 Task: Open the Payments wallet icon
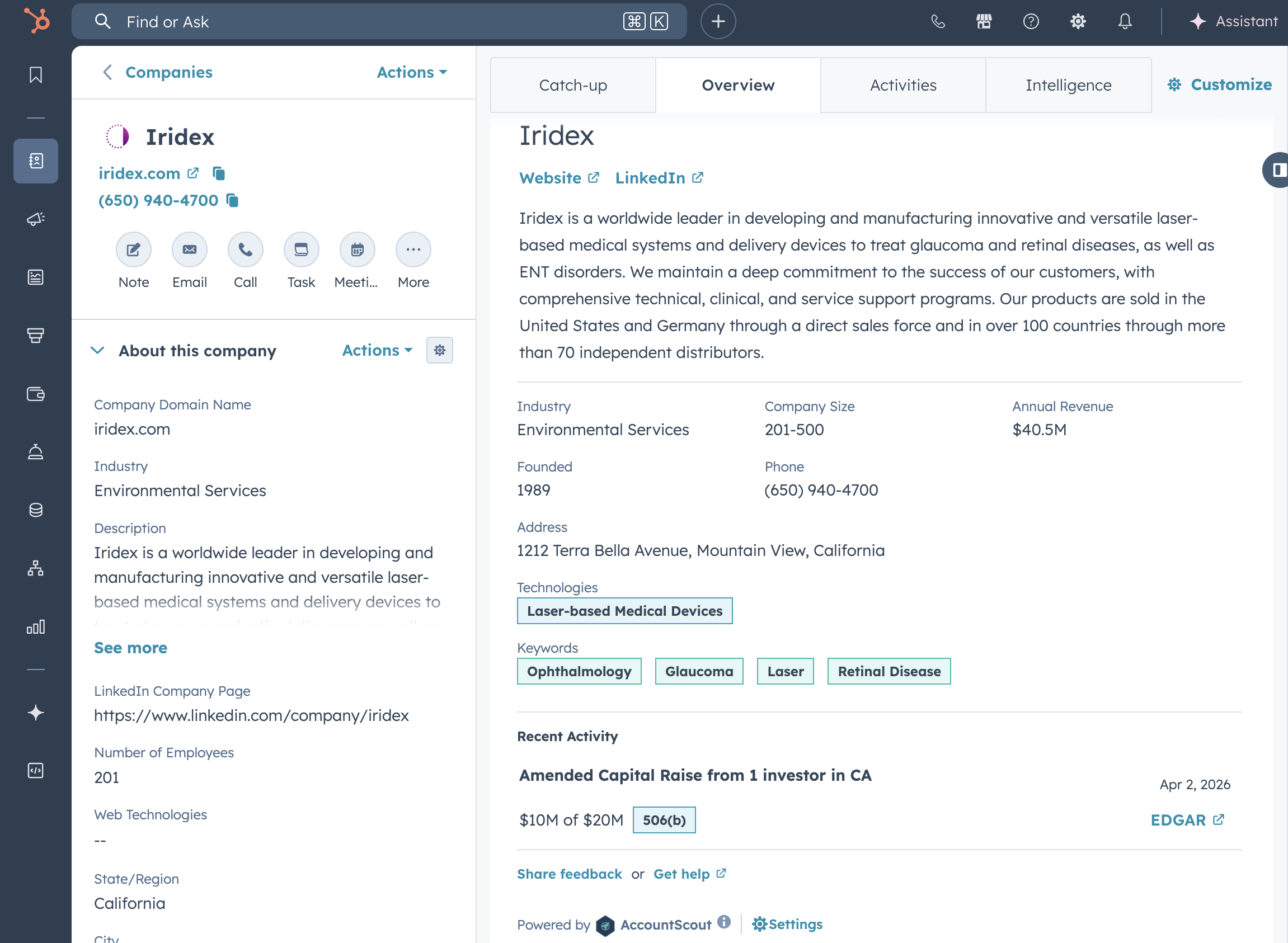(x=35, y=394)
